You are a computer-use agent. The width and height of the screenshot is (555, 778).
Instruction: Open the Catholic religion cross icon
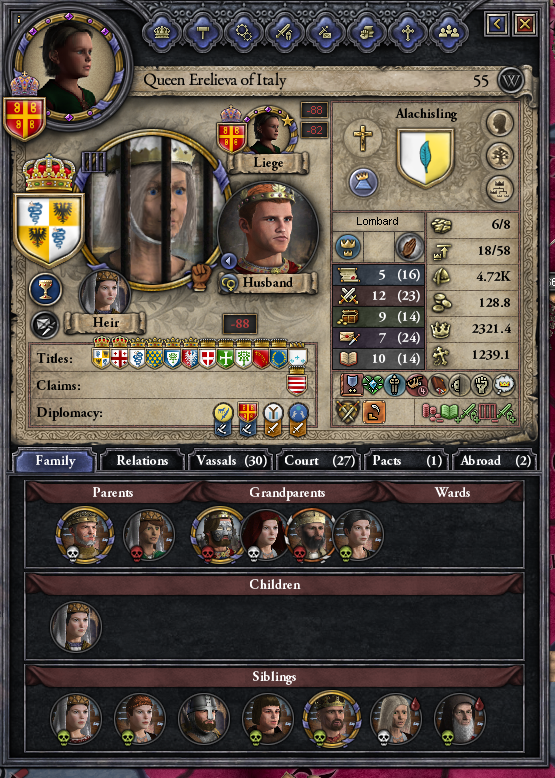click(363, 135)
